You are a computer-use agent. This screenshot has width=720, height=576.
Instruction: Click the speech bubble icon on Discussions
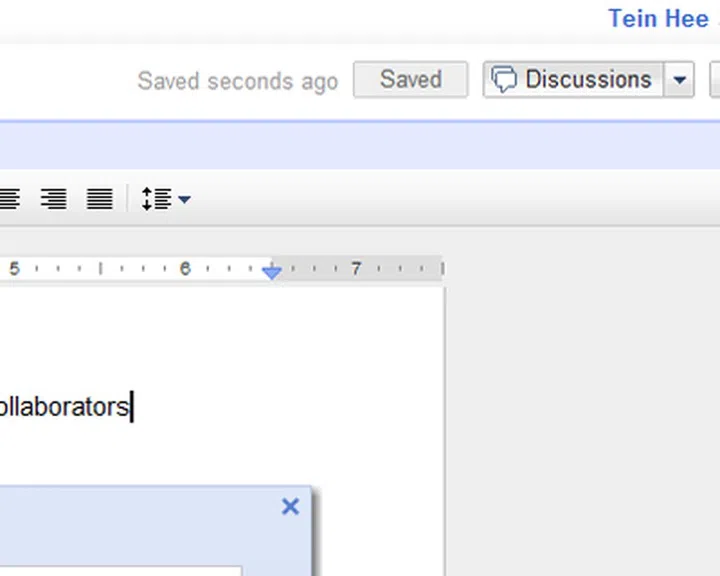(505, 80)
